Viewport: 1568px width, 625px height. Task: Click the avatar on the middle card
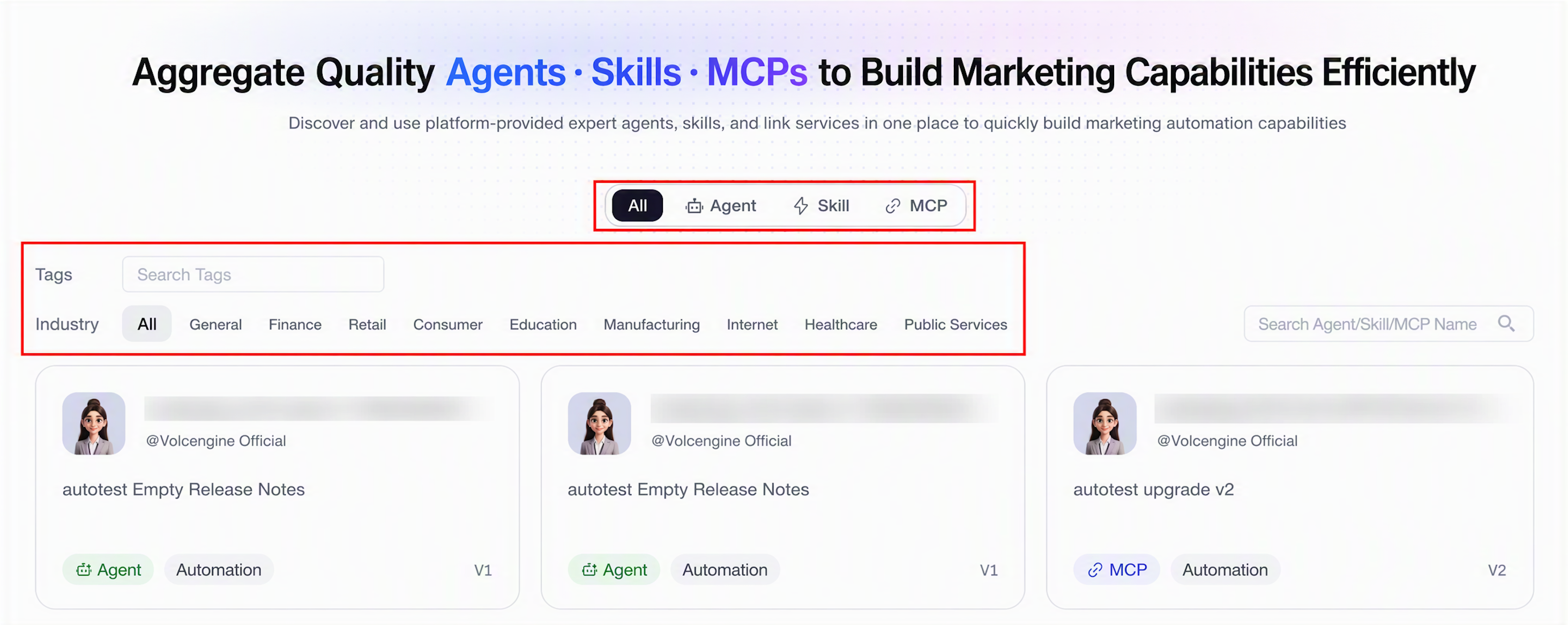click(x=599, y=423)
